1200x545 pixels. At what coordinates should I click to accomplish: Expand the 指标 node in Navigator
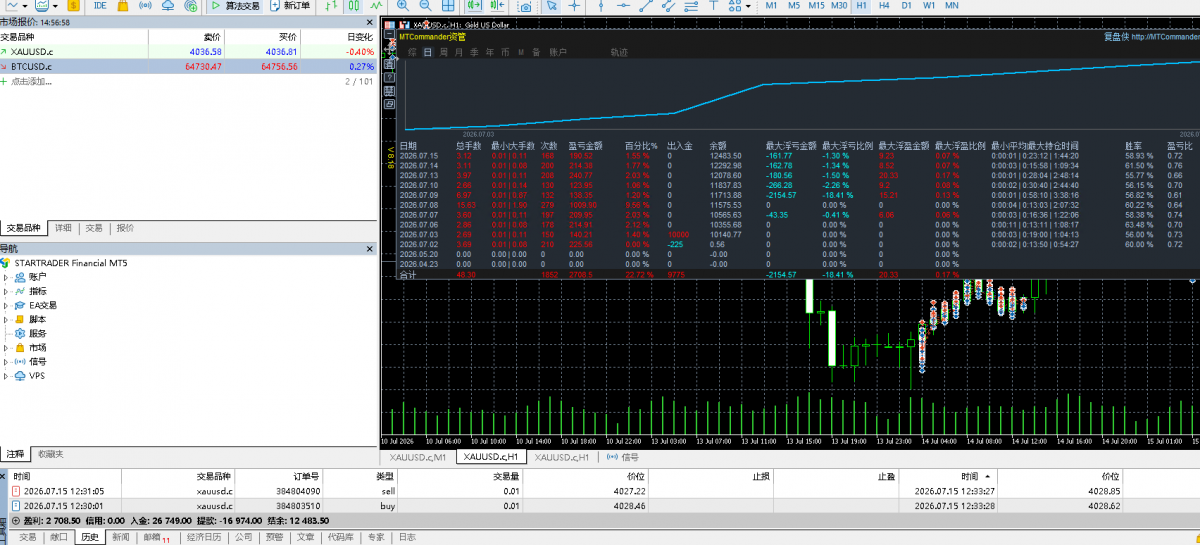6,290
